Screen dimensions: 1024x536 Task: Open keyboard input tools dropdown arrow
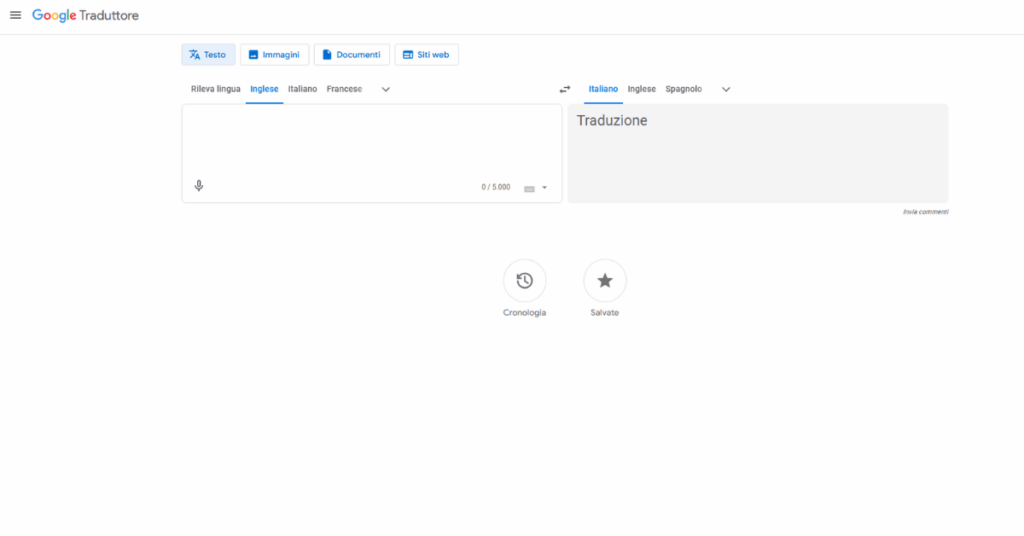[x=545, y=187]
